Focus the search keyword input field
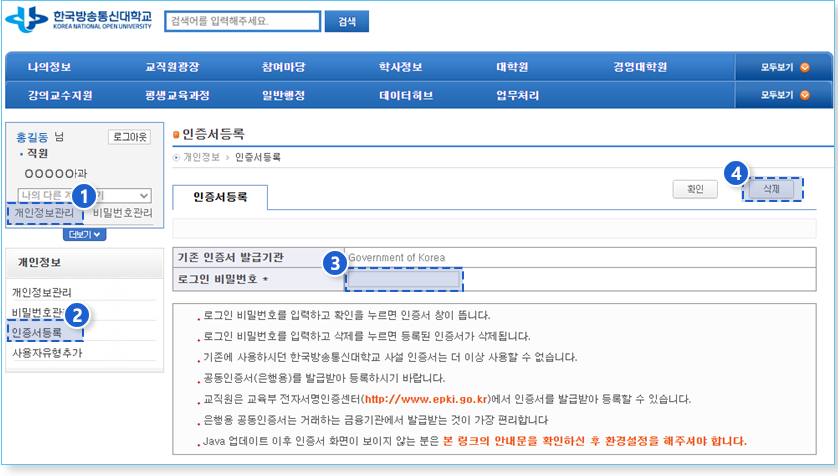The image size is (838, 476). point(243,21)
